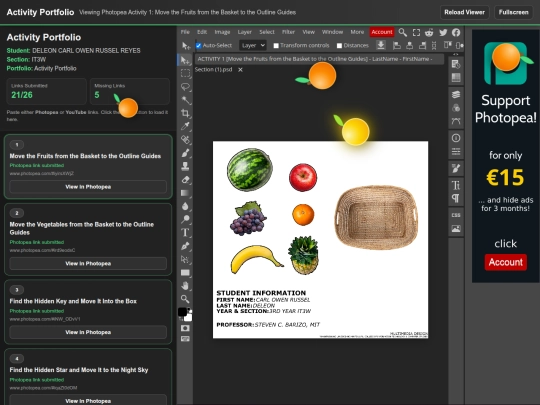Open the Reddit link icon

coord(429,32)
